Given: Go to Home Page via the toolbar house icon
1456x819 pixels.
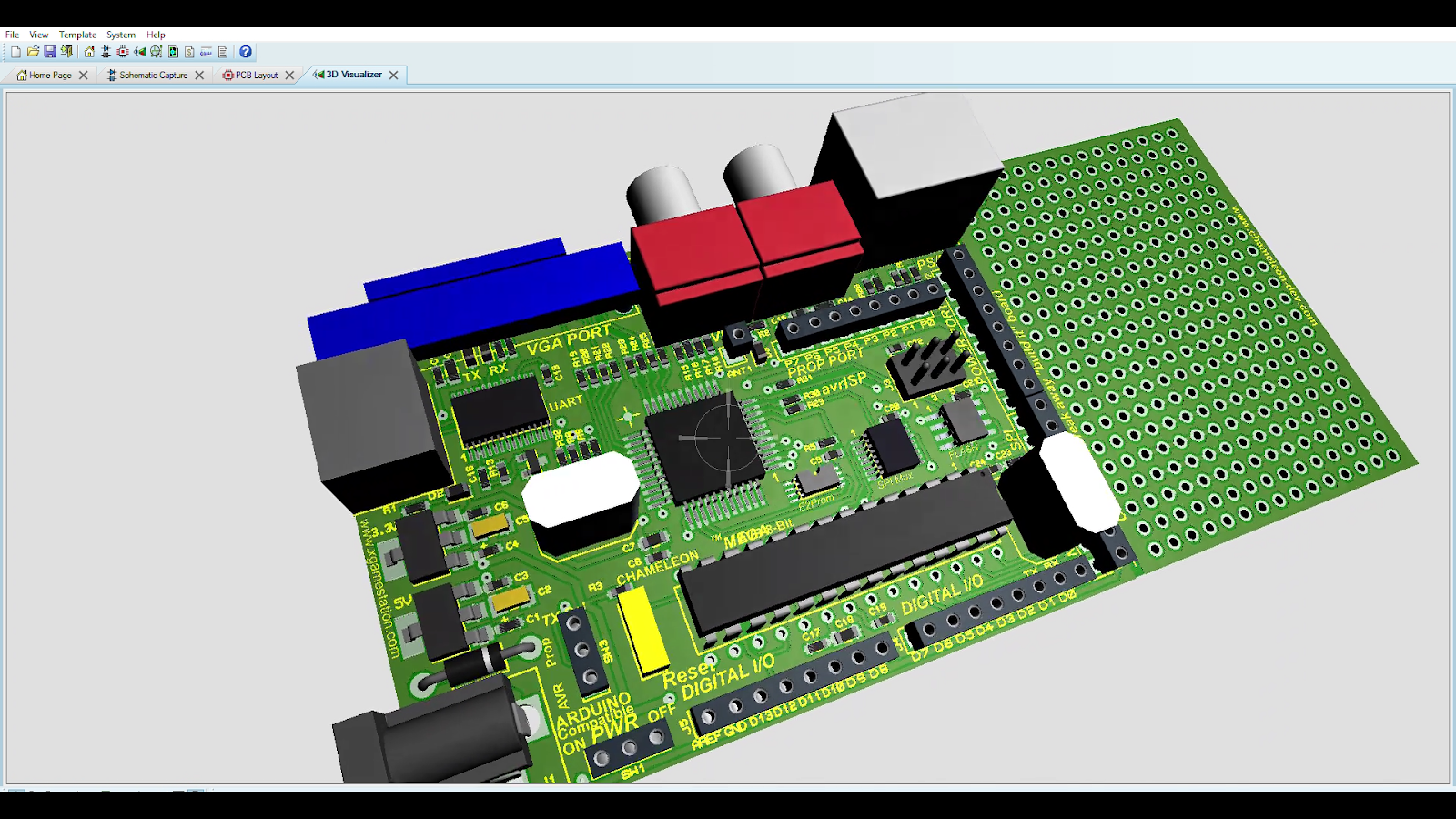Looking at the screenshot, I should tap(89, 52).
